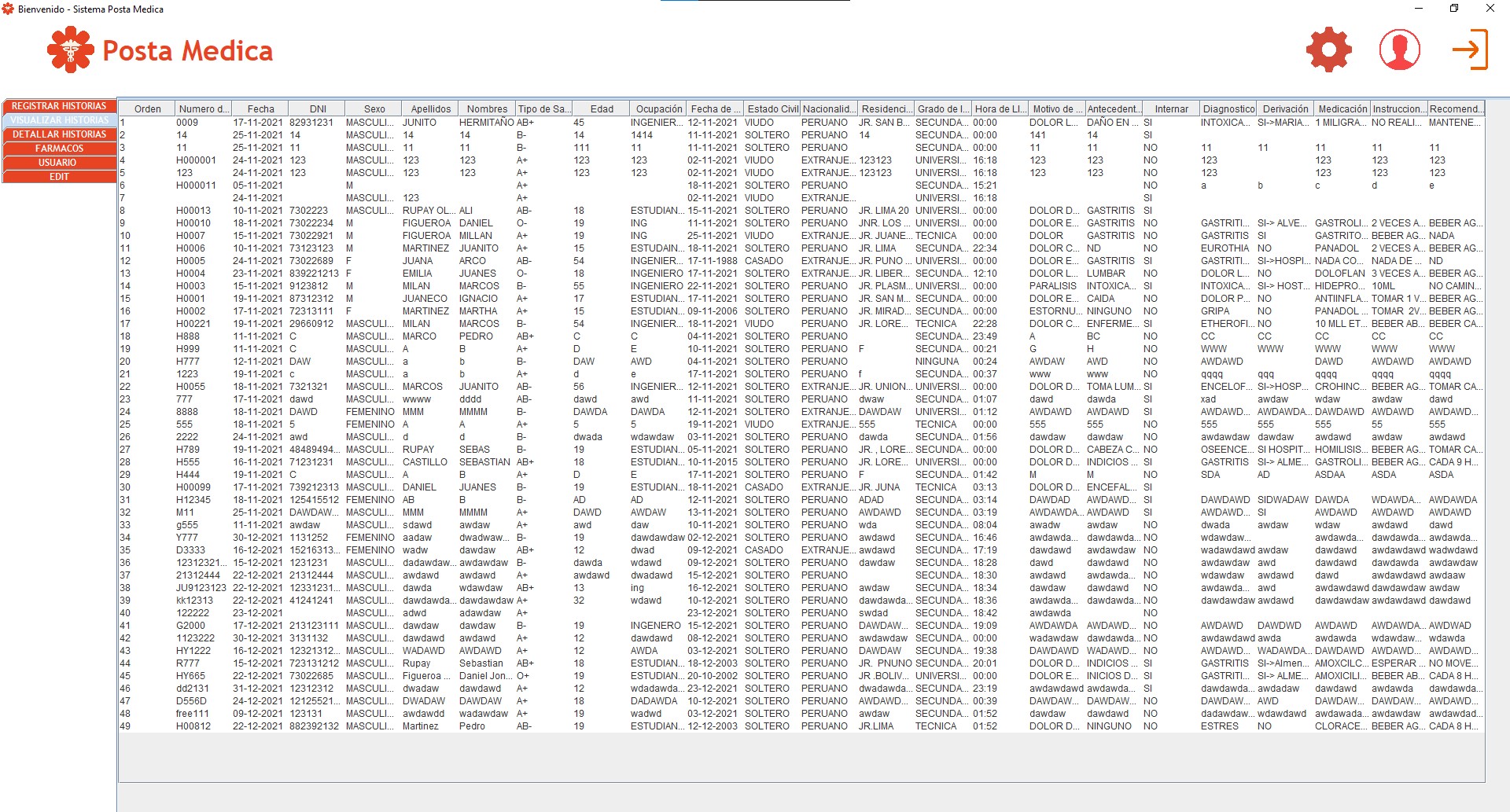
Task: Click the PARALISIS motive cell
Action: pyautogui.click(x=1057, y=286)
